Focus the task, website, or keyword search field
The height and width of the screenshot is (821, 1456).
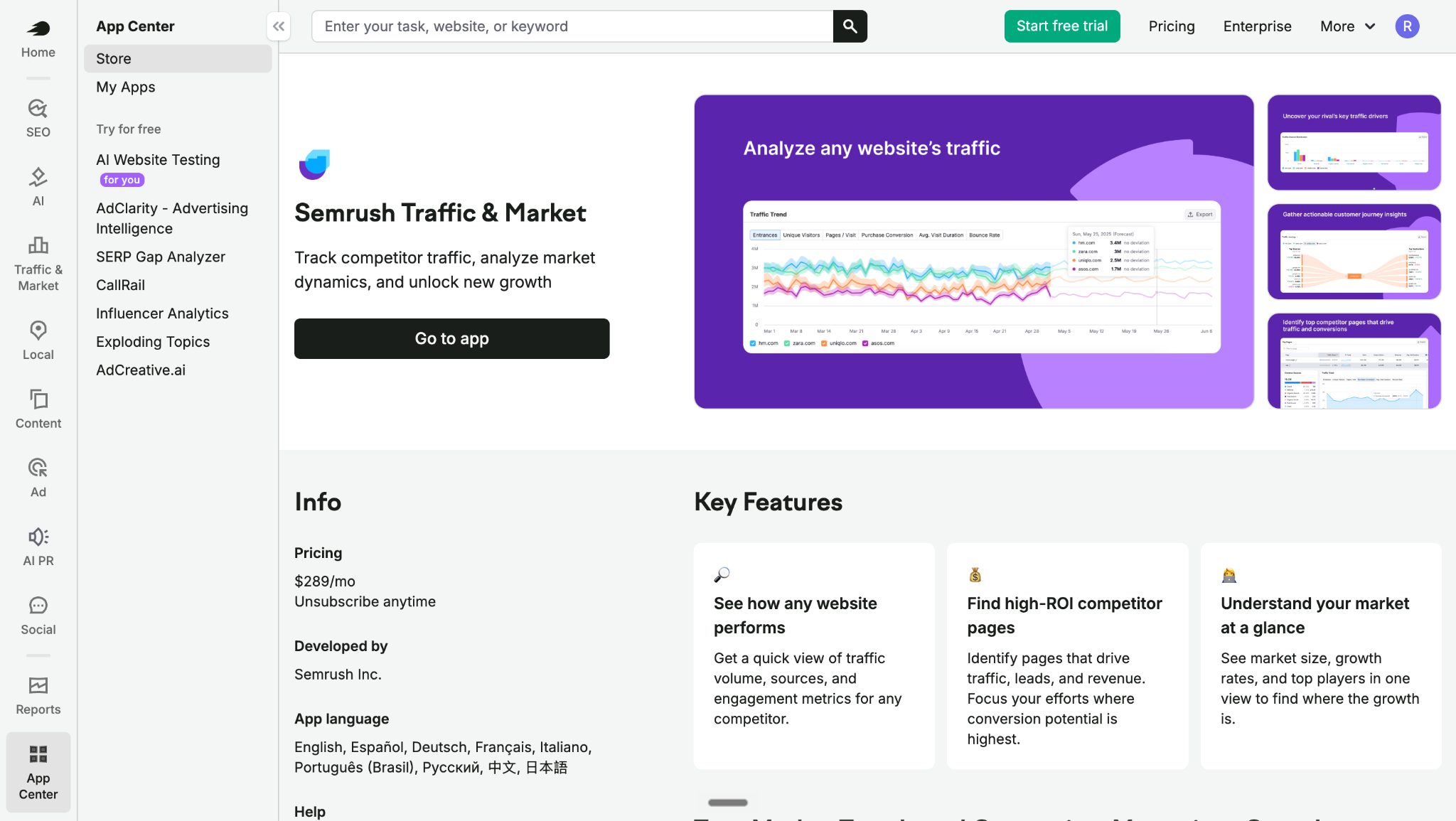tap(572, 26)
